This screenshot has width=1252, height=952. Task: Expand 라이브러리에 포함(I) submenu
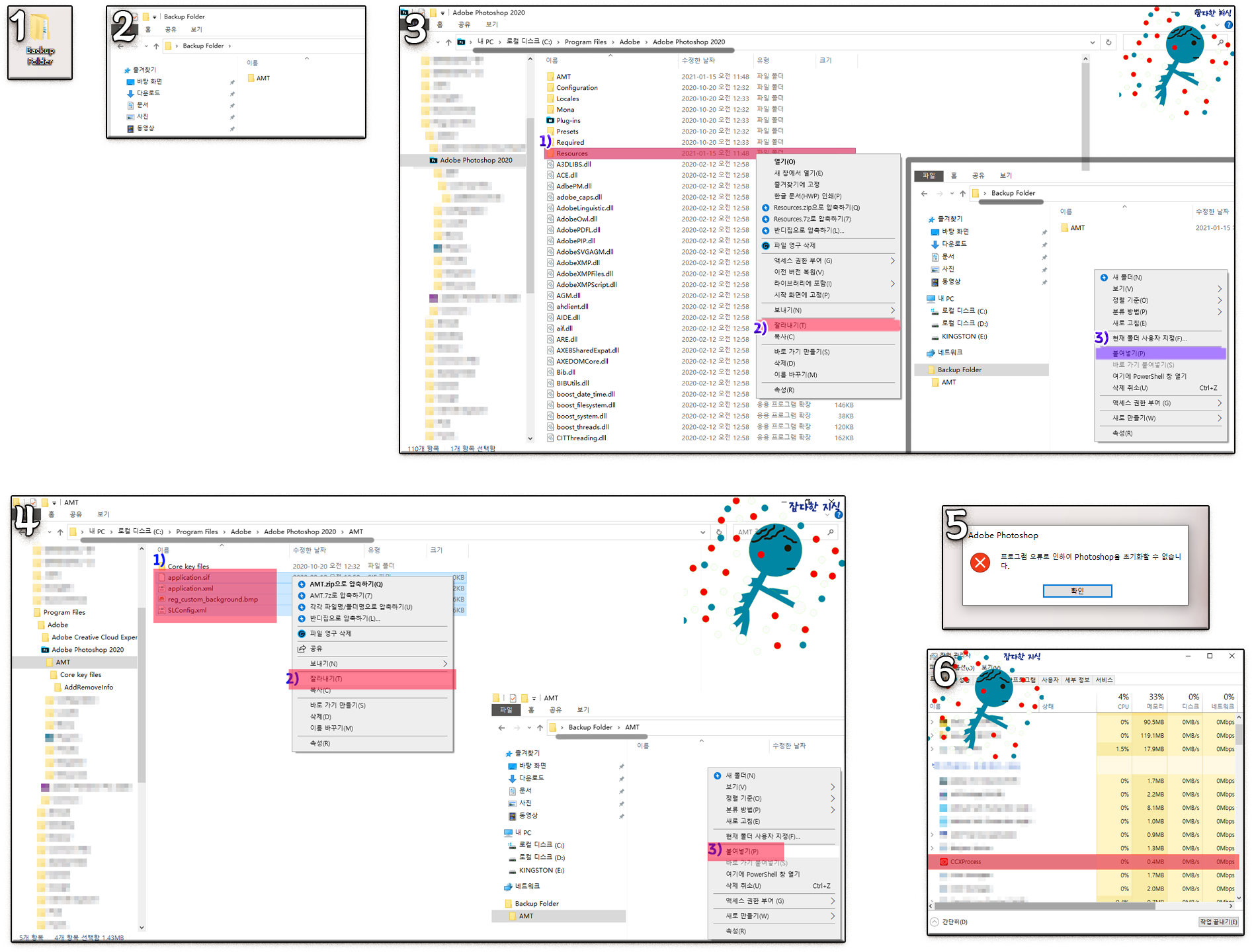892,284
